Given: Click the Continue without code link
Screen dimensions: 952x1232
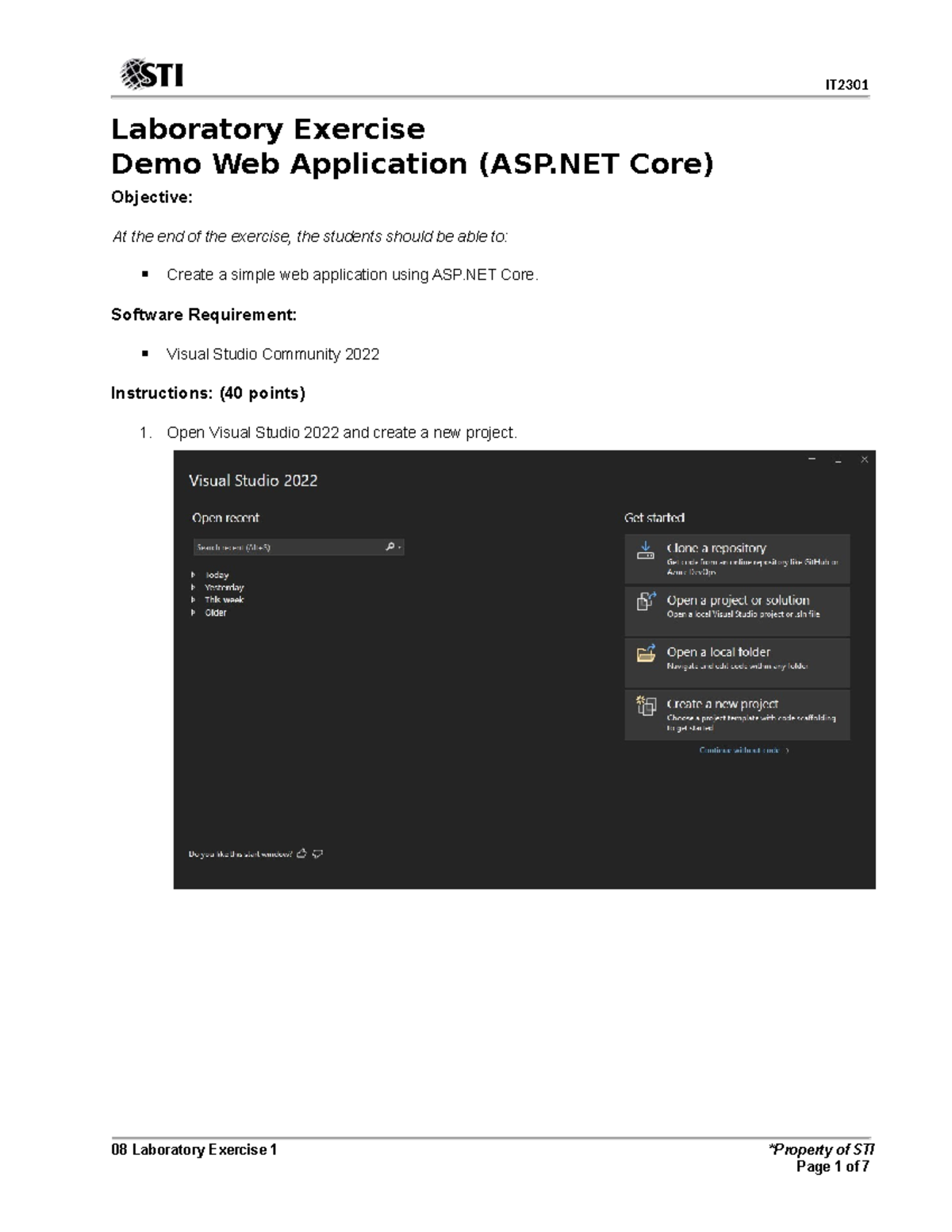Looking at the screenshot, I should point(744,750).
